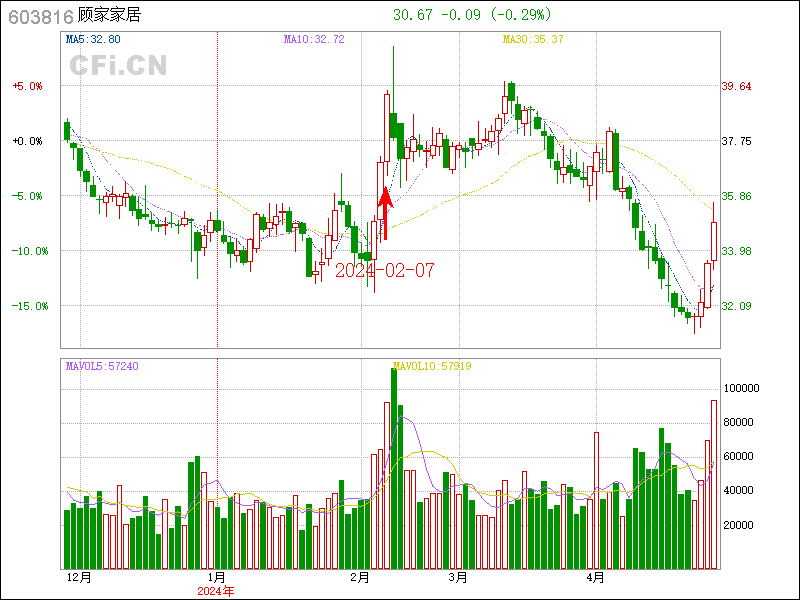Open the 顾家家居 stock name
800x600 pixels.
pos(109,15)
